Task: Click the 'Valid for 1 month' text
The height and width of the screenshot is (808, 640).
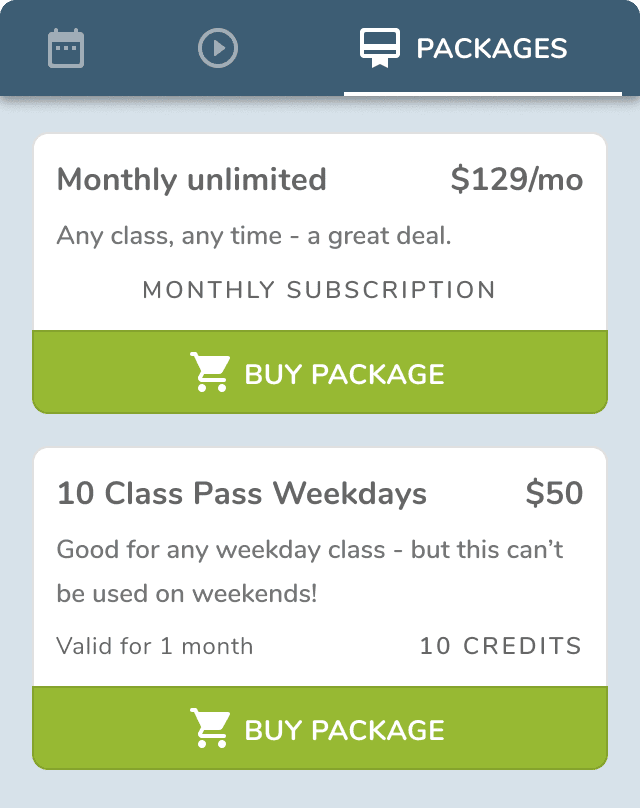Action: [155, 646]
